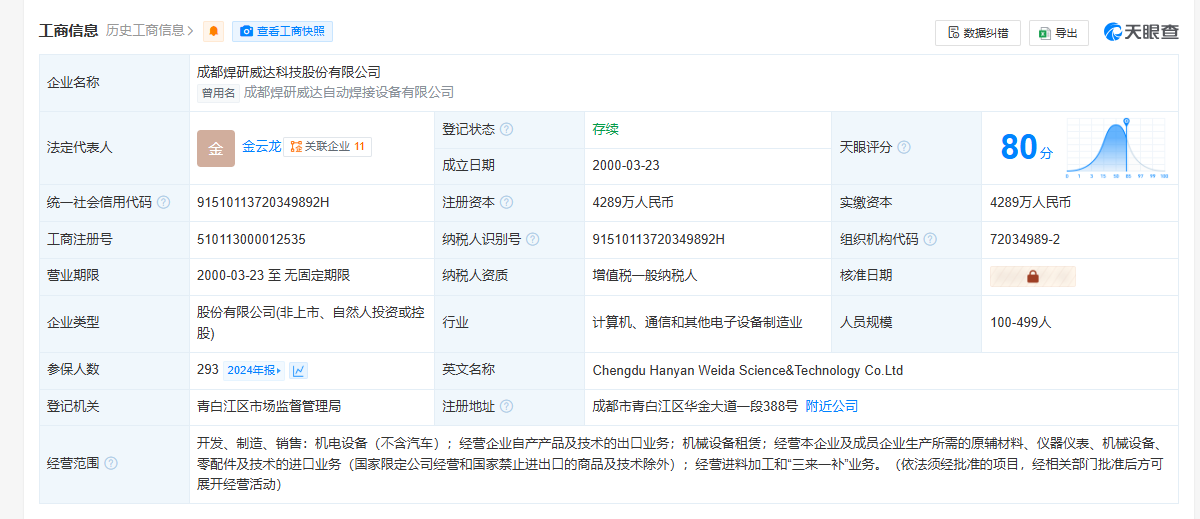Click registered capital 4289万人民币

point(633,203)
